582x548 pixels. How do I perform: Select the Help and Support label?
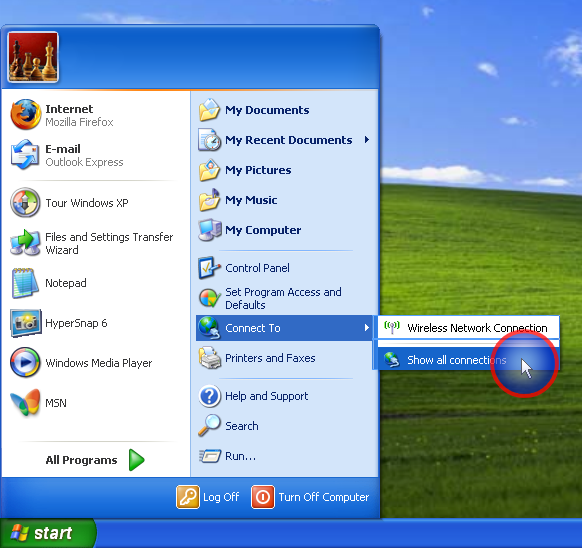coord(267,396)
